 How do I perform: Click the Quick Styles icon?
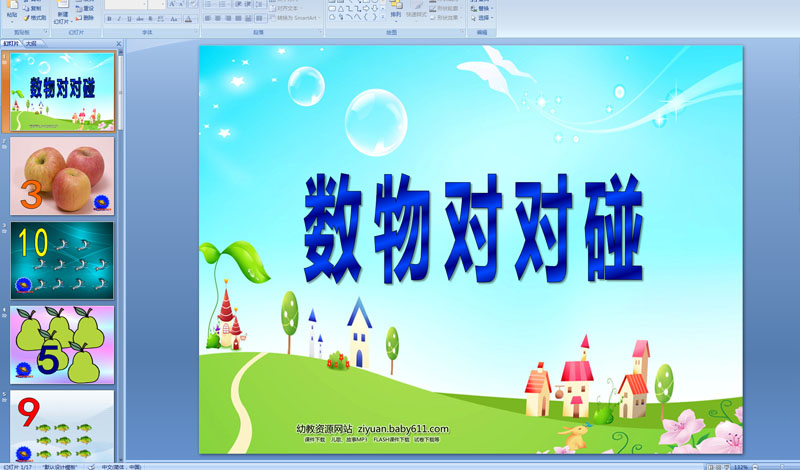point(417,10)
